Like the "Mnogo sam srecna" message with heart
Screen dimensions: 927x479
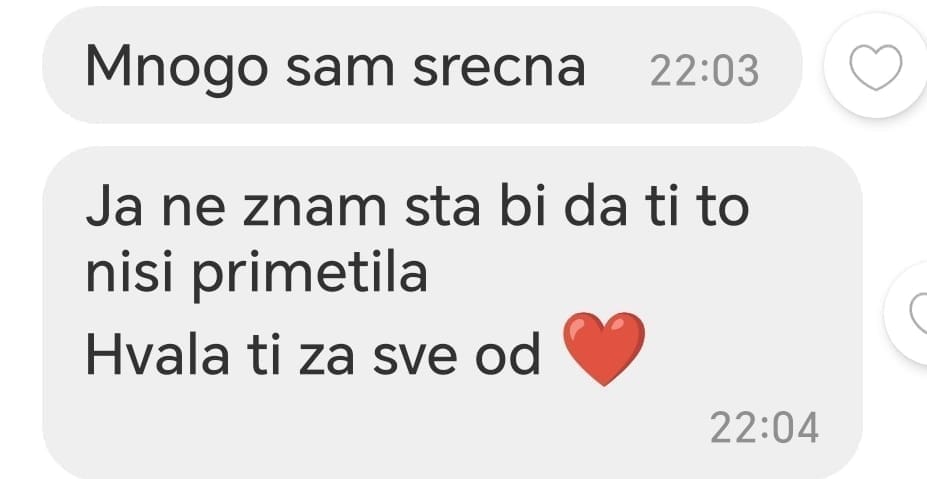(876, 66)
